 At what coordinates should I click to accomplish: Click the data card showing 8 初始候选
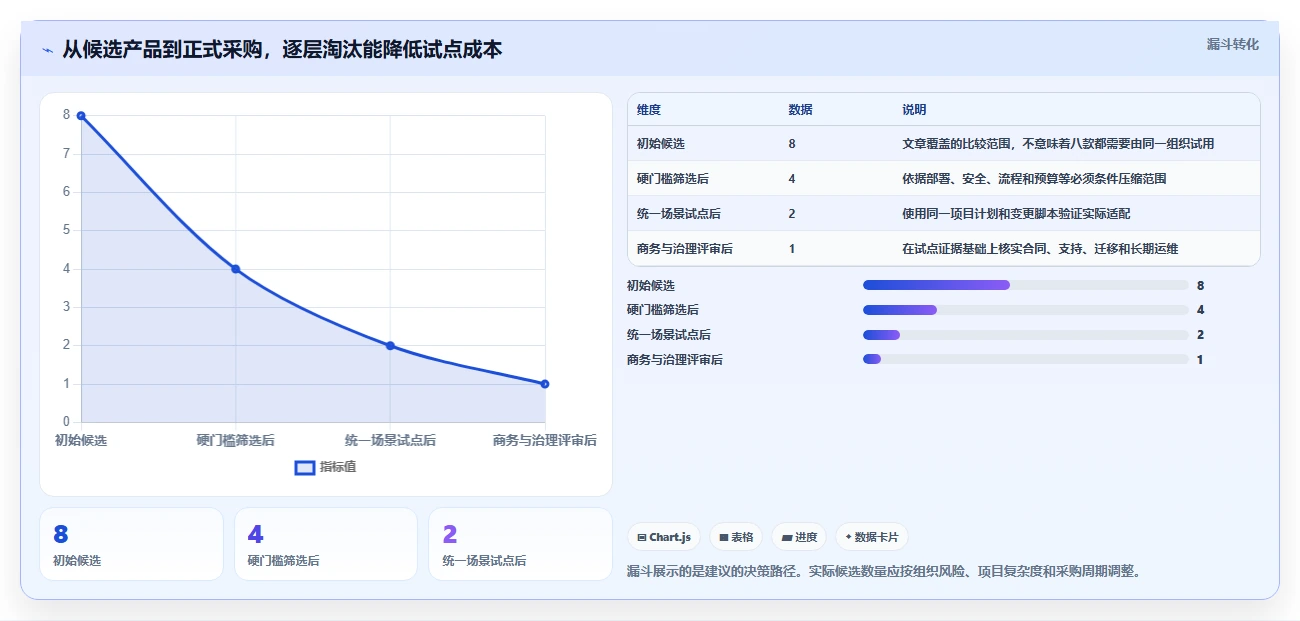pyautogui.click(x=131, y=544)
